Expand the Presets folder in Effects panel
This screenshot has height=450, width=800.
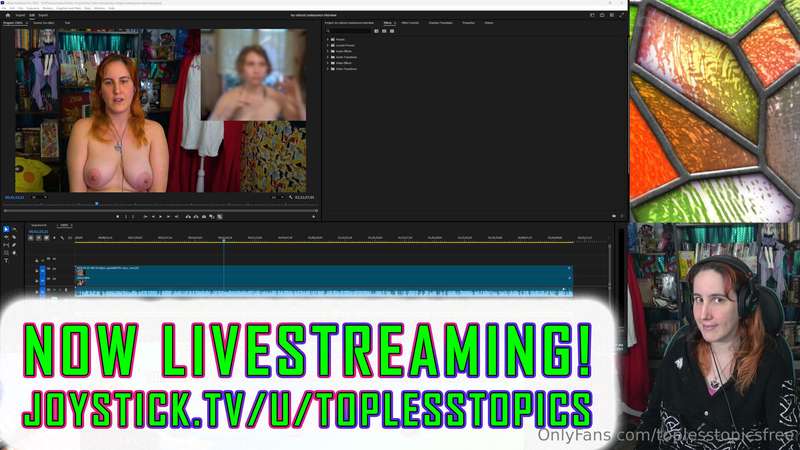point(328,39)
